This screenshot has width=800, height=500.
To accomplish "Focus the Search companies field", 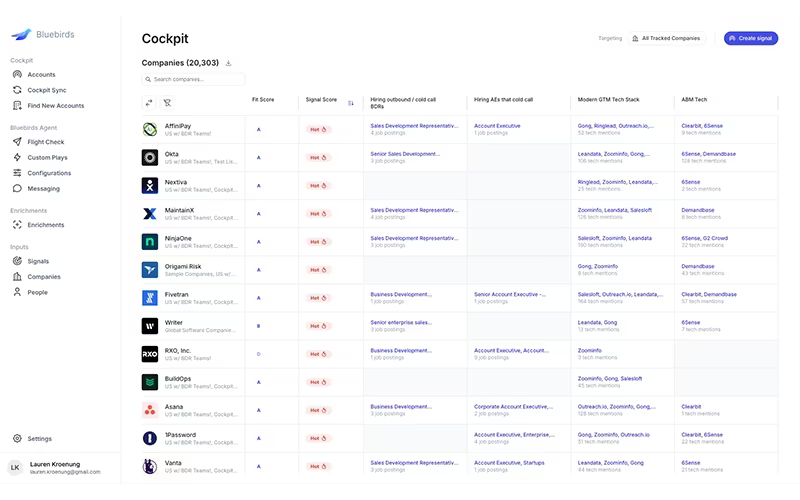I will [193, 79].
